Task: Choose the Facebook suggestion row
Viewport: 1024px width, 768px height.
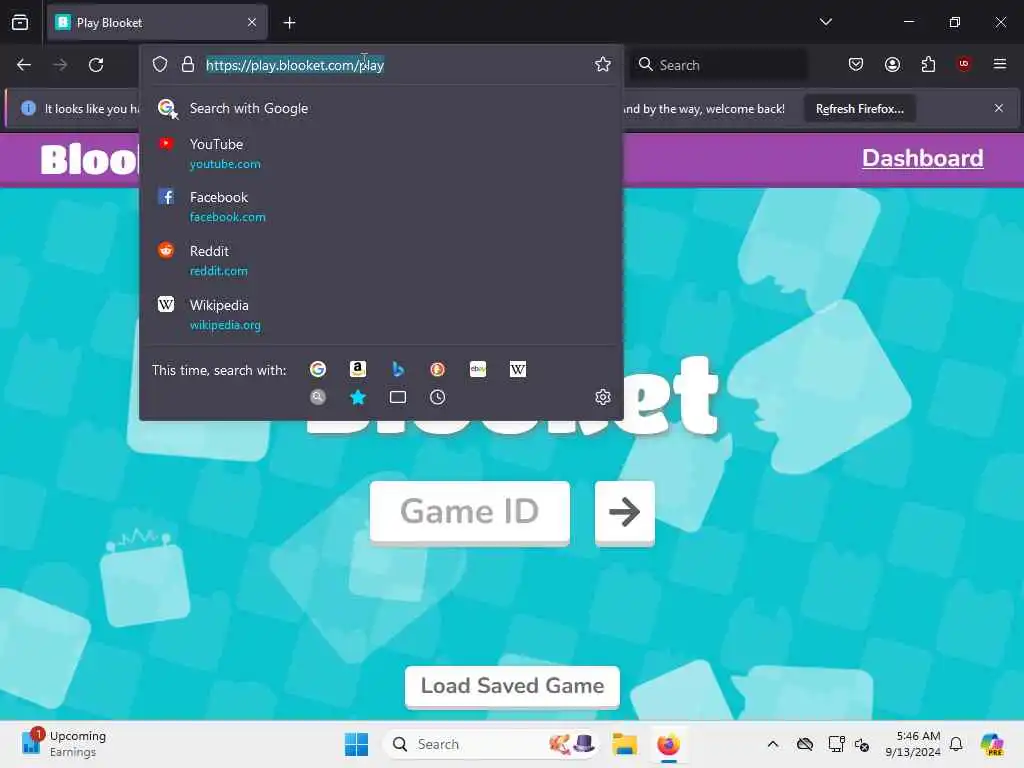Action: coord(381,206)
